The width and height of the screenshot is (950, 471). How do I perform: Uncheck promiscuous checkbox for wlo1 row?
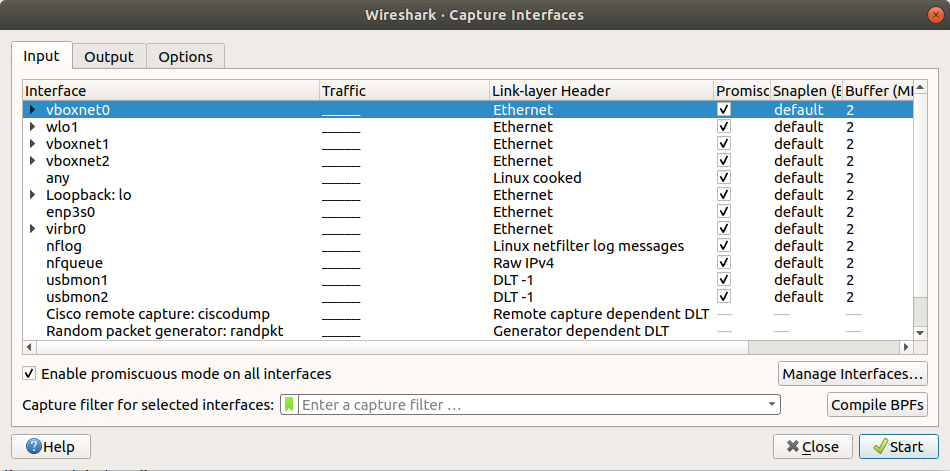coord(724,127)
